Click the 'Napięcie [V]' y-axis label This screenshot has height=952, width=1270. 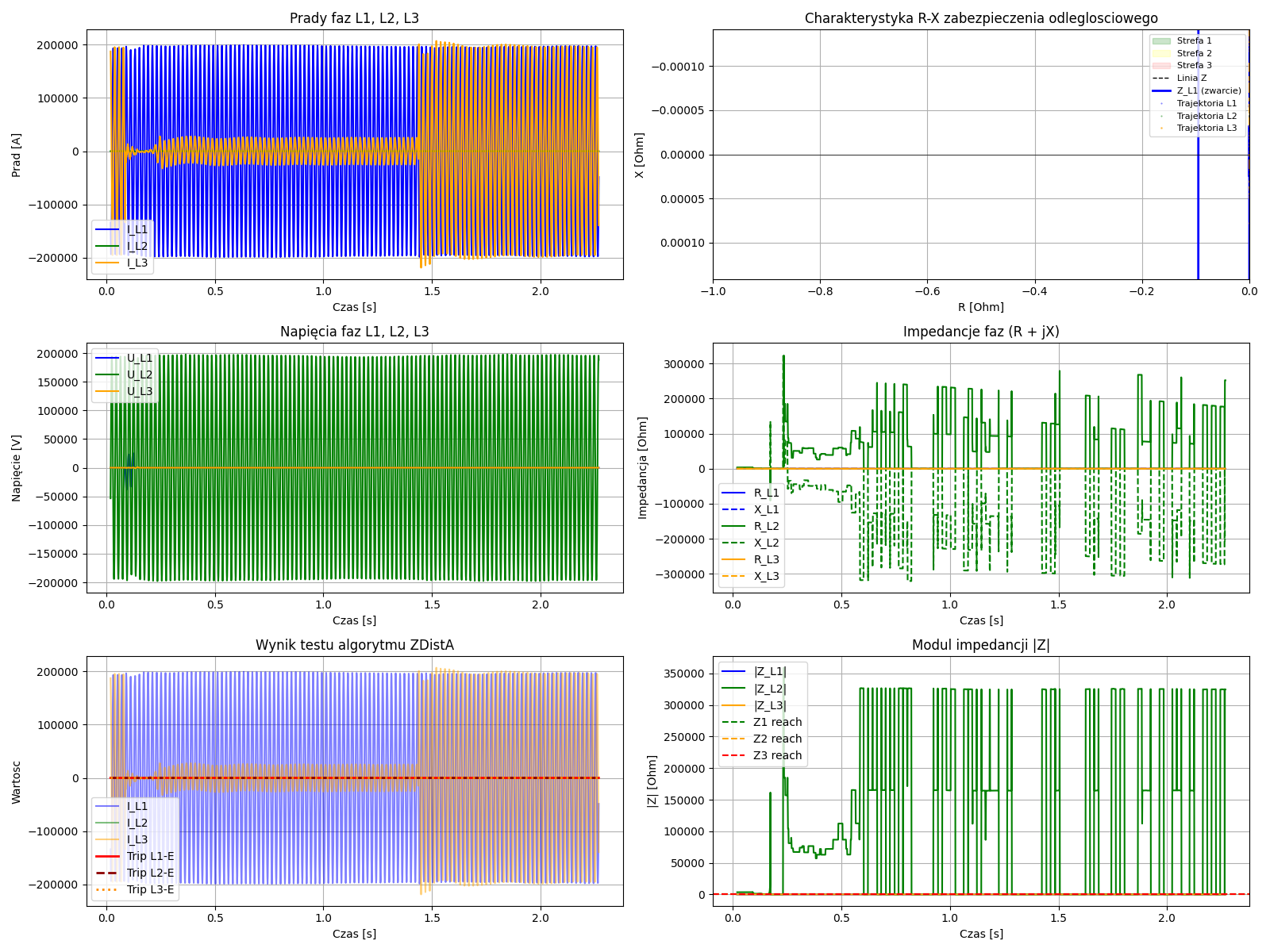(x=17, y=468)
